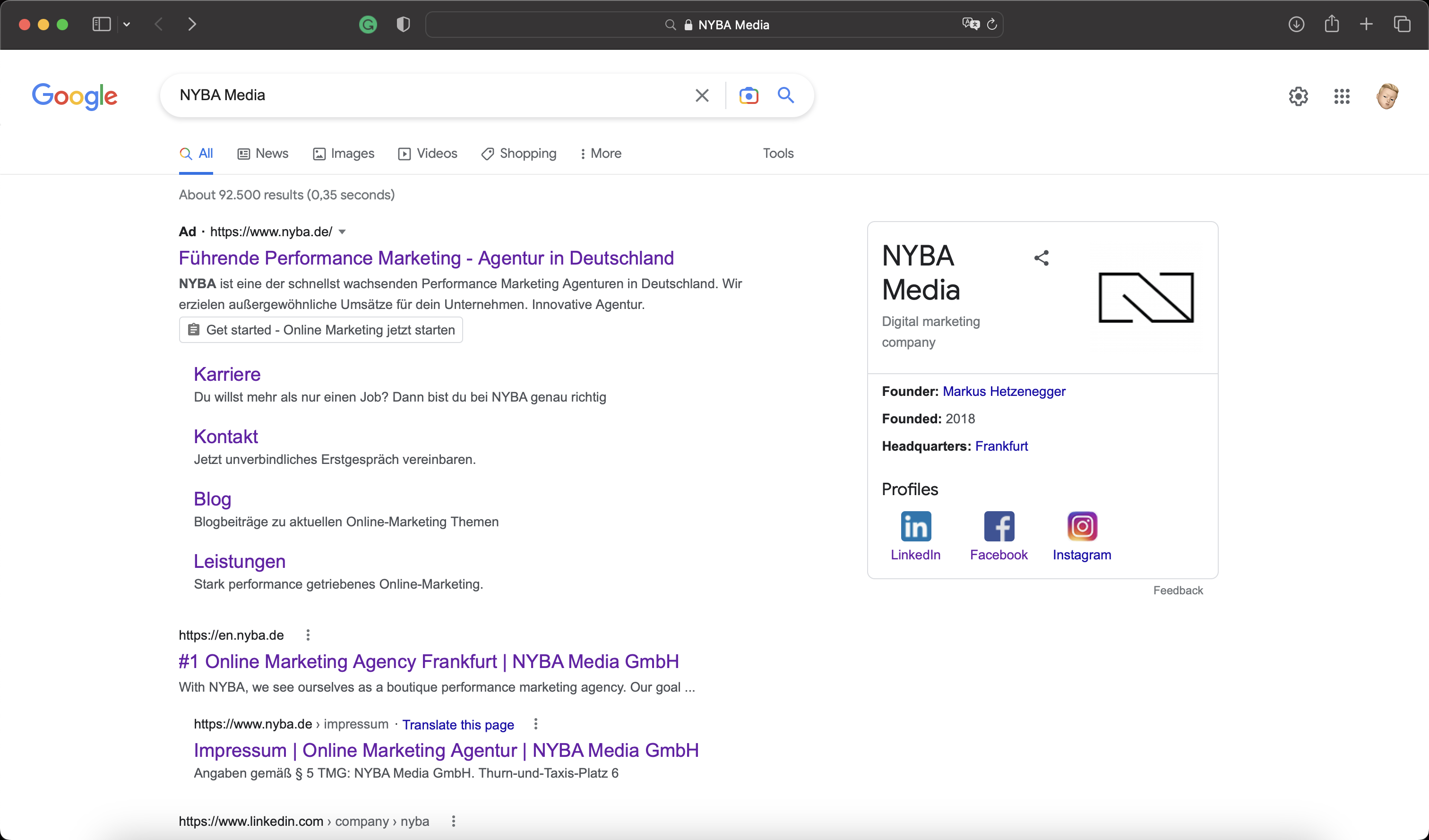Open Google quick settings gear

[1299, 96]
